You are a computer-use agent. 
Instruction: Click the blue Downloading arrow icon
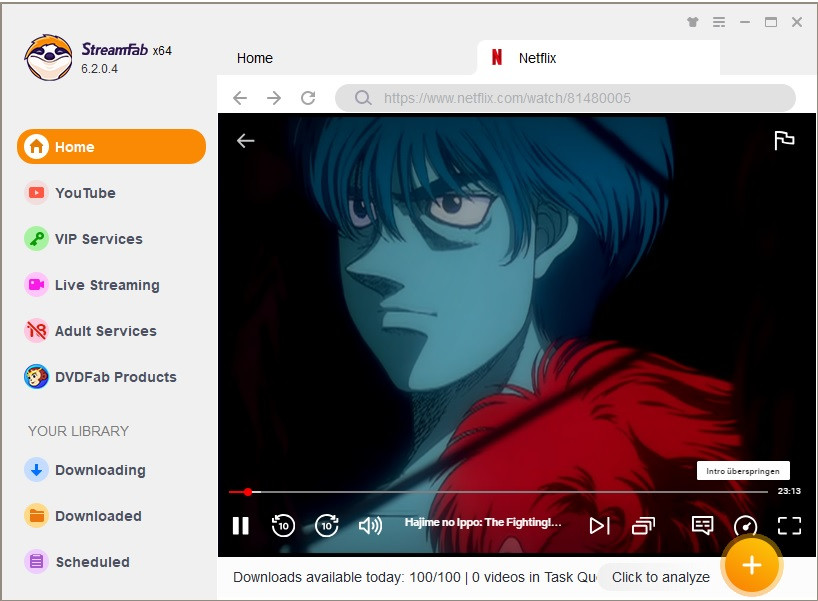pyautogui.click(x=37, y=470)
